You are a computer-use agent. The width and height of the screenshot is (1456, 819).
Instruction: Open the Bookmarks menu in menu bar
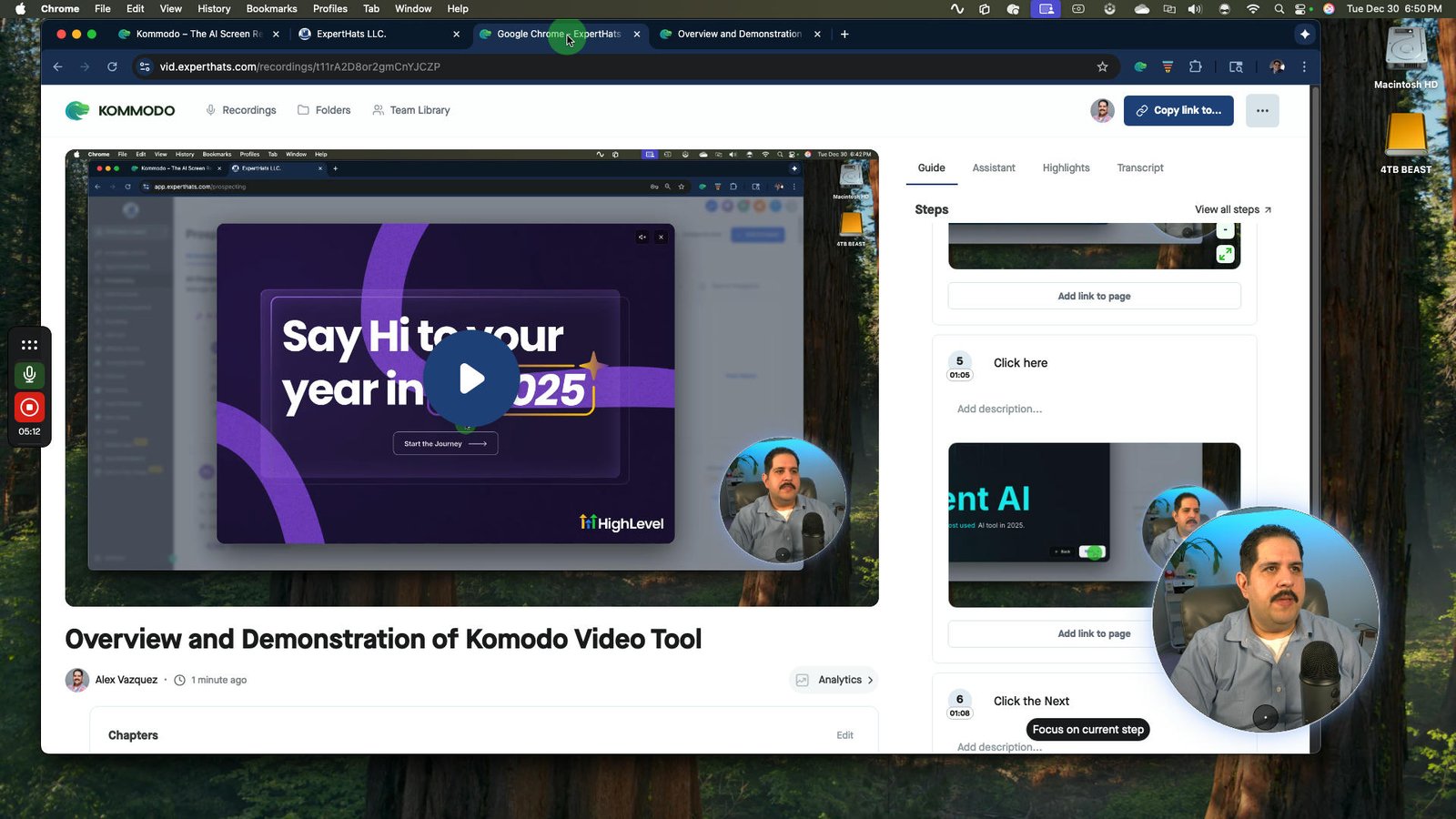[x=271, y=8]
